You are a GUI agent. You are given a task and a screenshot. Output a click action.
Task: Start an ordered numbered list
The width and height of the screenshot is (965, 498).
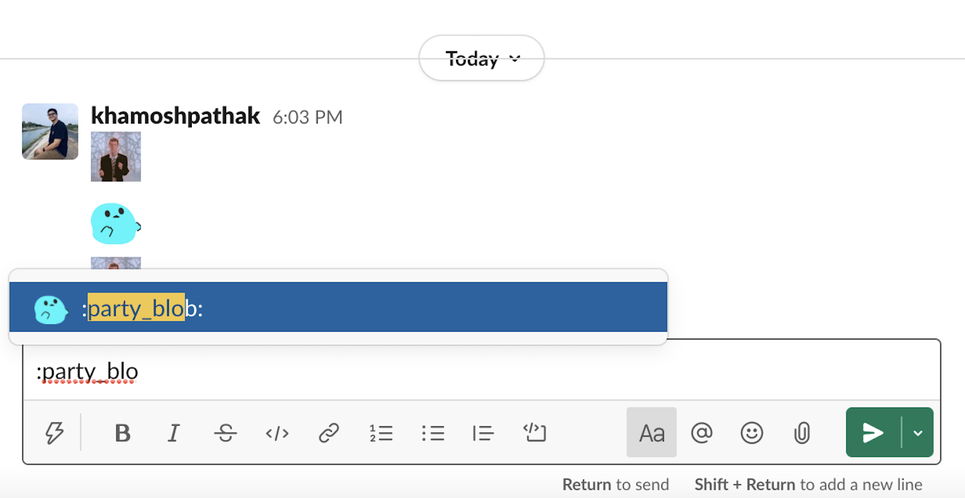pos(381,433)
